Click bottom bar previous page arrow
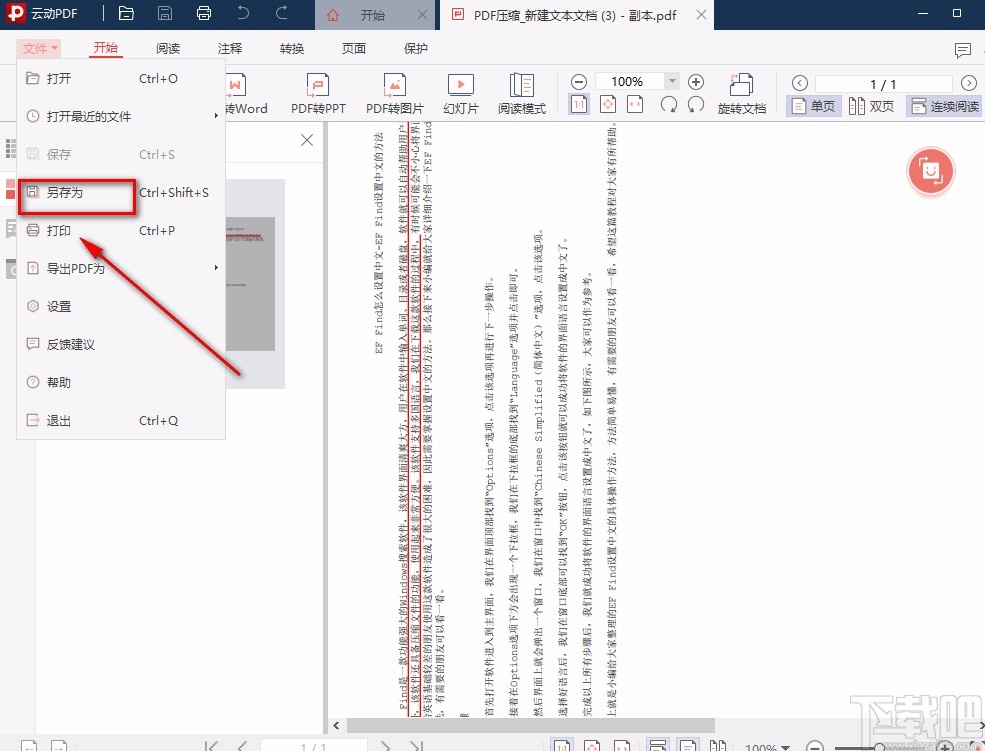Image resolution: width=985 pixels, height=751 pixels. coord(242,745)
